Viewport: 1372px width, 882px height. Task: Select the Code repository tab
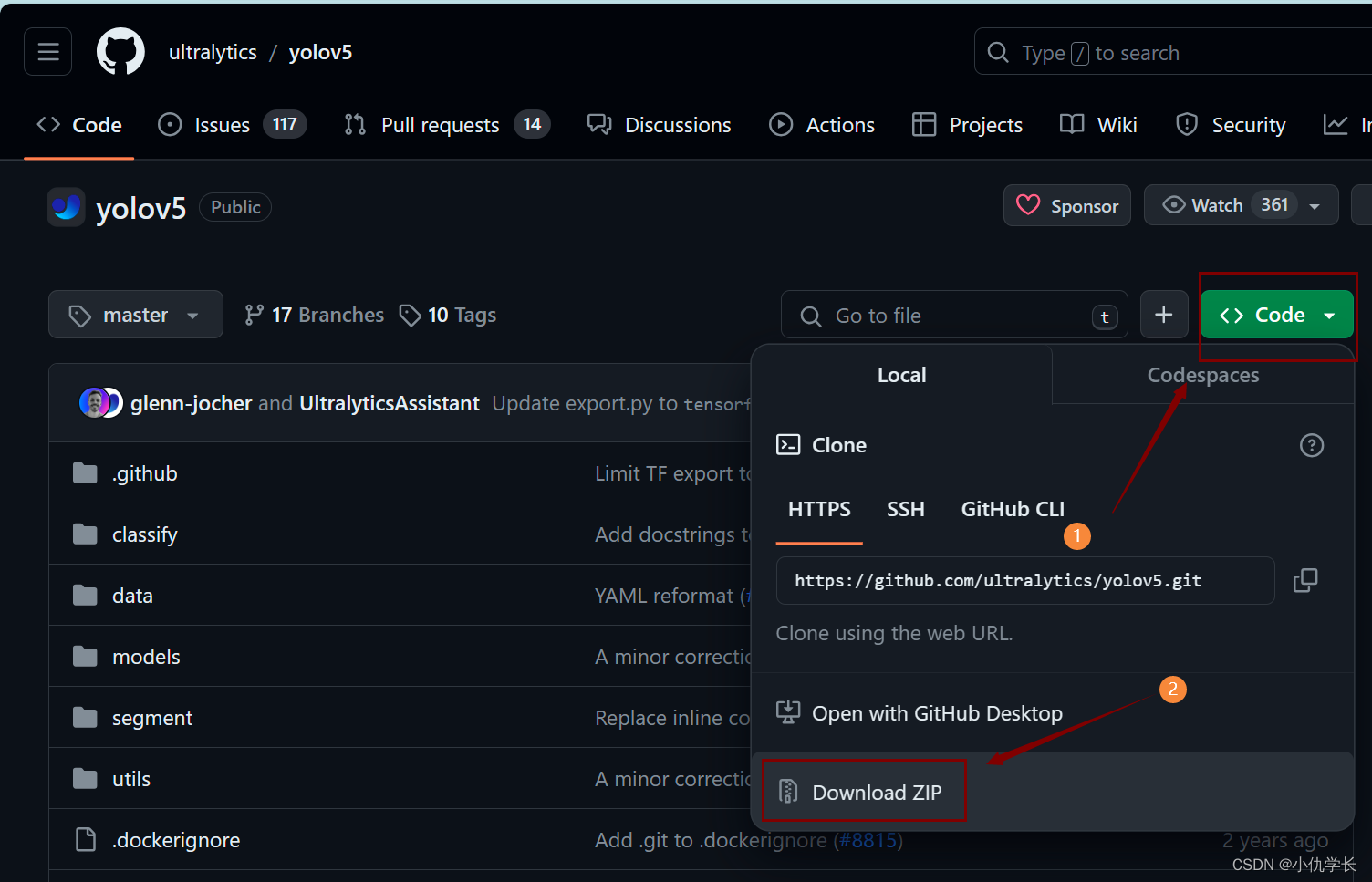[79, 125]
